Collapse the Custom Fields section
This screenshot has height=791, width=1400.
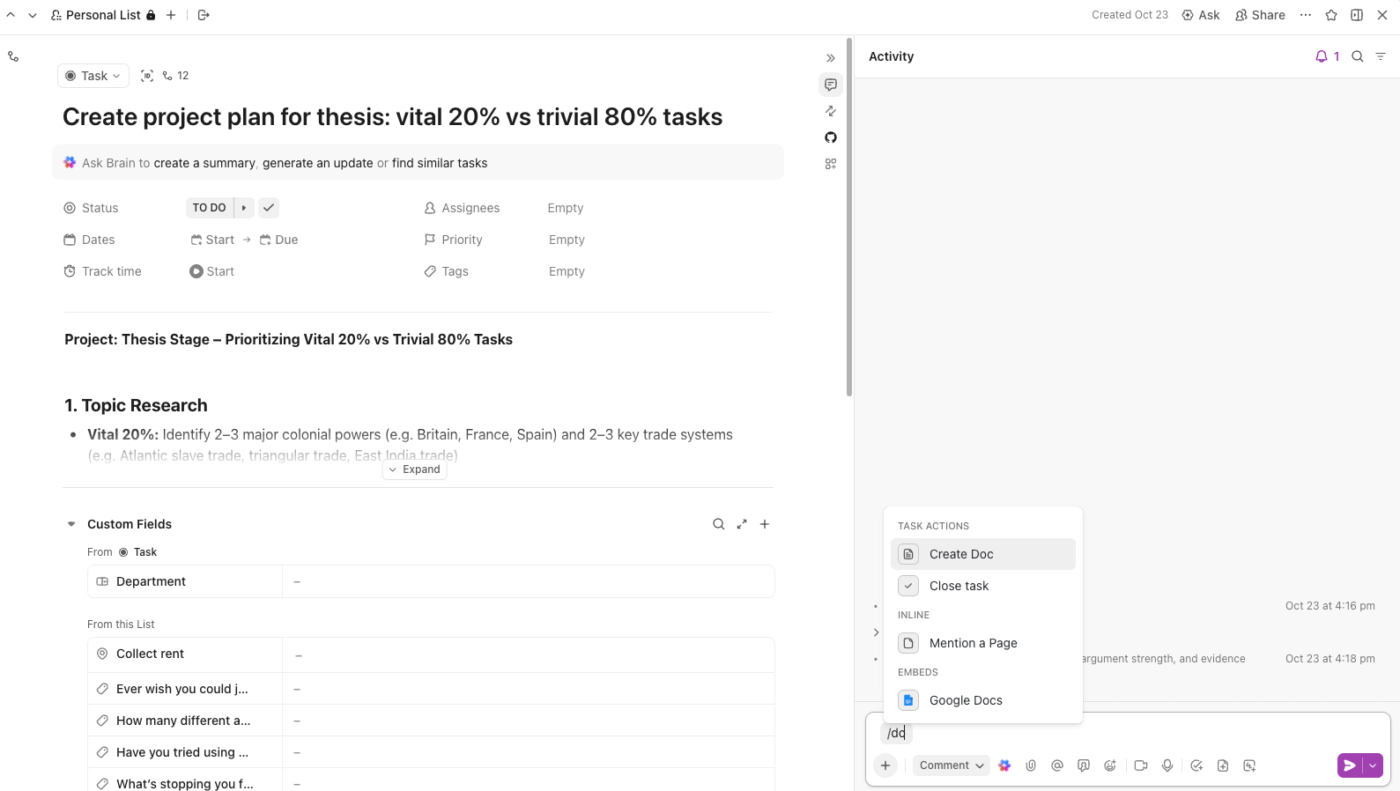pos(71,524)
